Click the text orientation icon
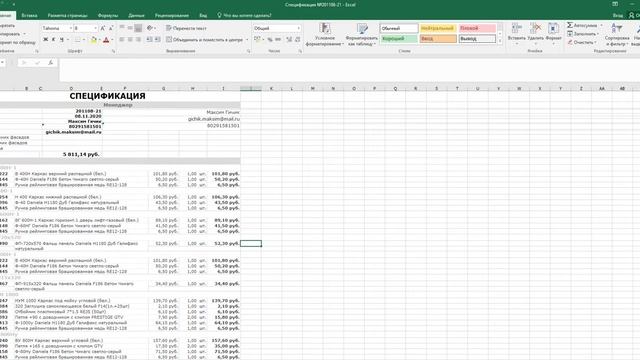Screen dimensions: 640x360 tap(150, 28)
